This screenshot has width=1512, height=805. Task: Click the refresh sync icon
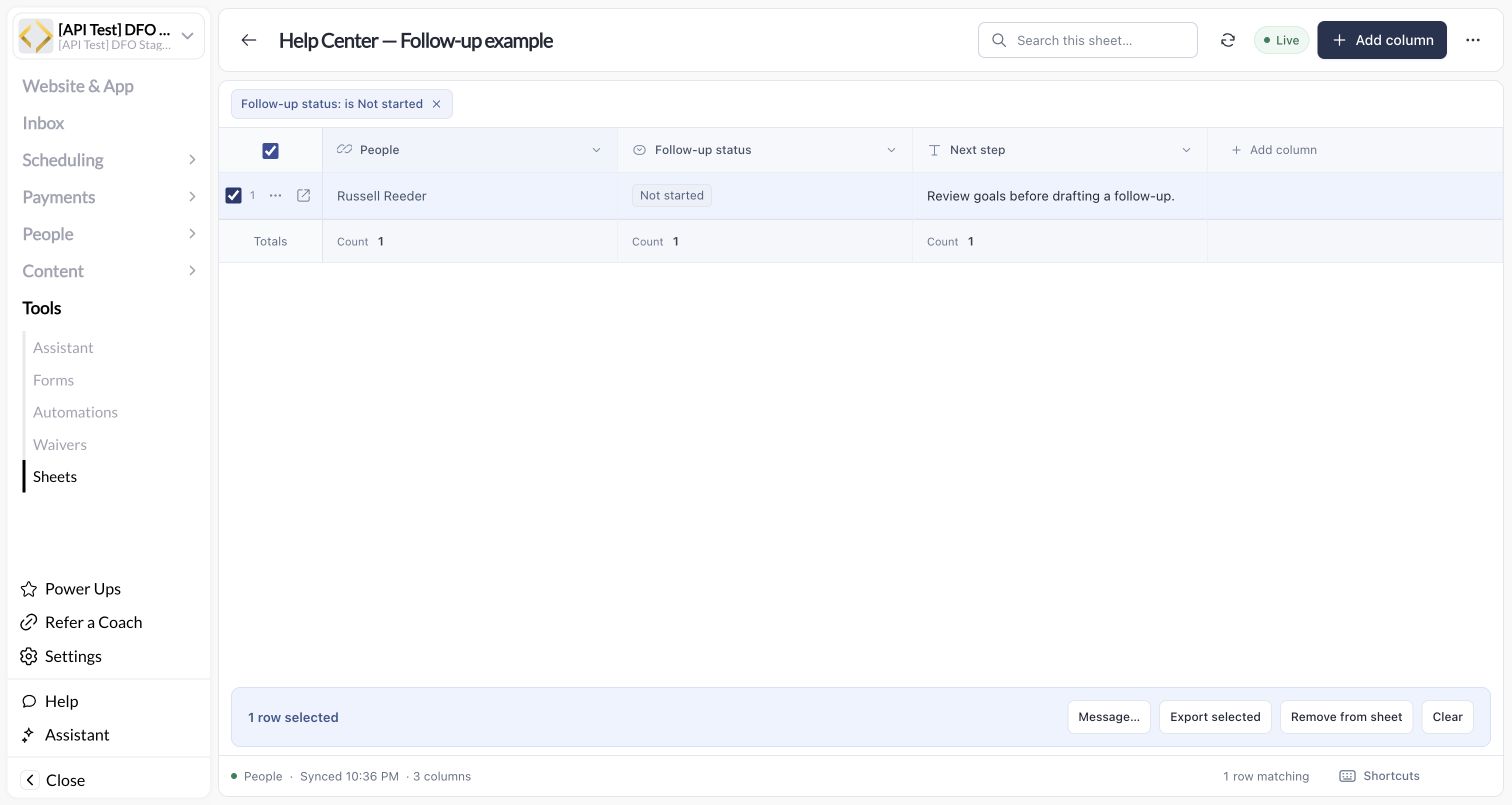point(1227,40)
